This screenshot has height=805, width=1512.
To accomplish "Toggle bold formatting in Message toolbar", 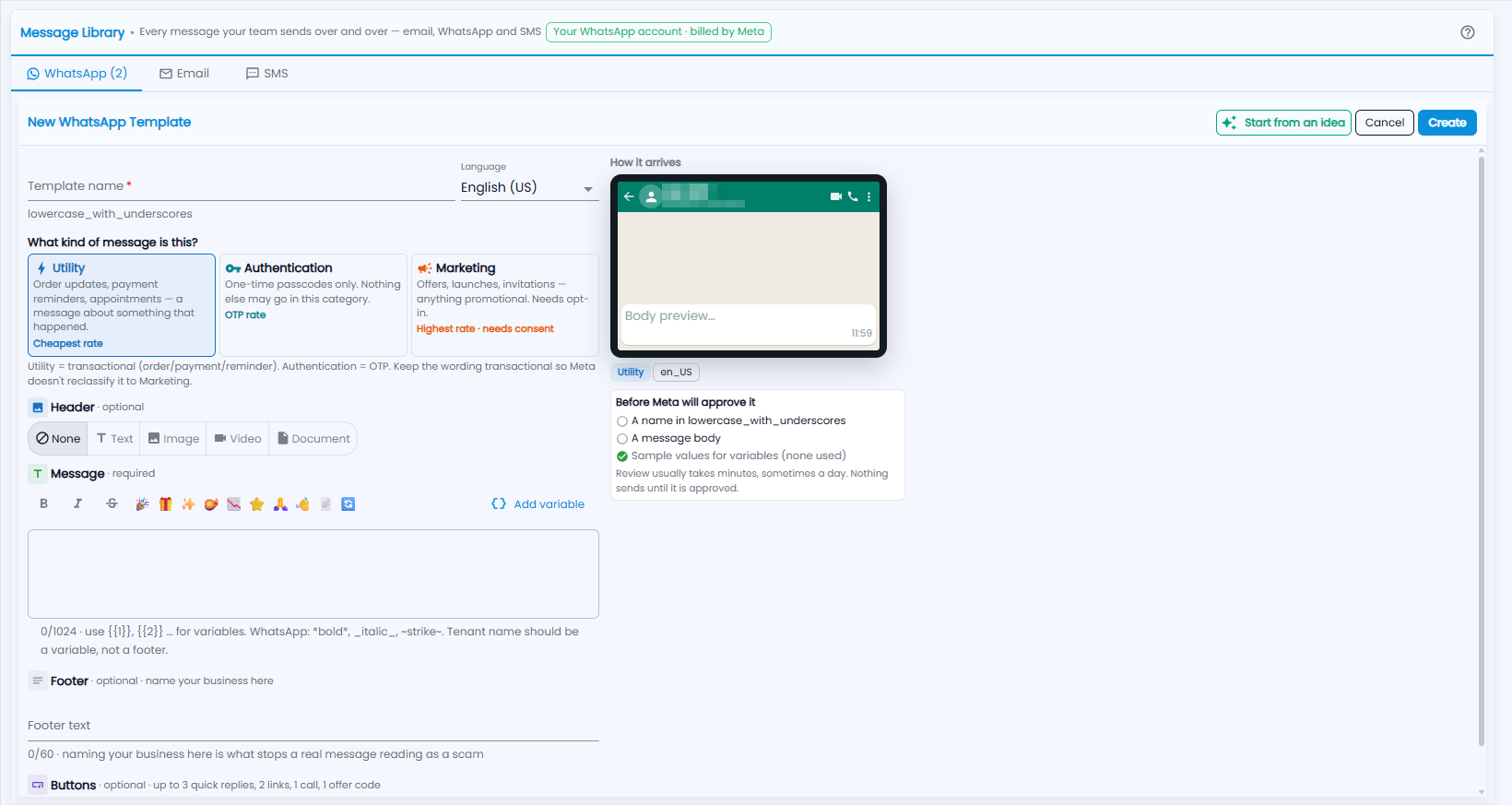I will (x=43, y=503).
